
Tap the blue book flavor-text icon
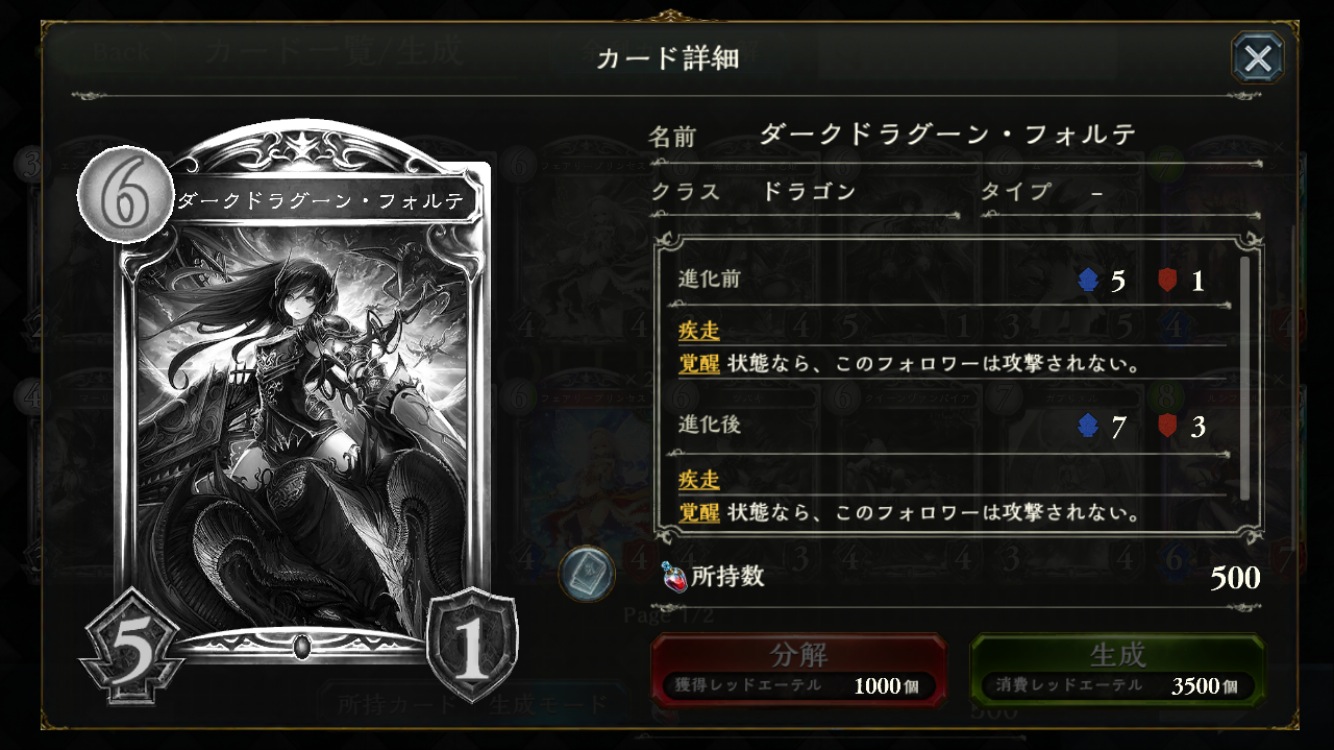point(586,574)
